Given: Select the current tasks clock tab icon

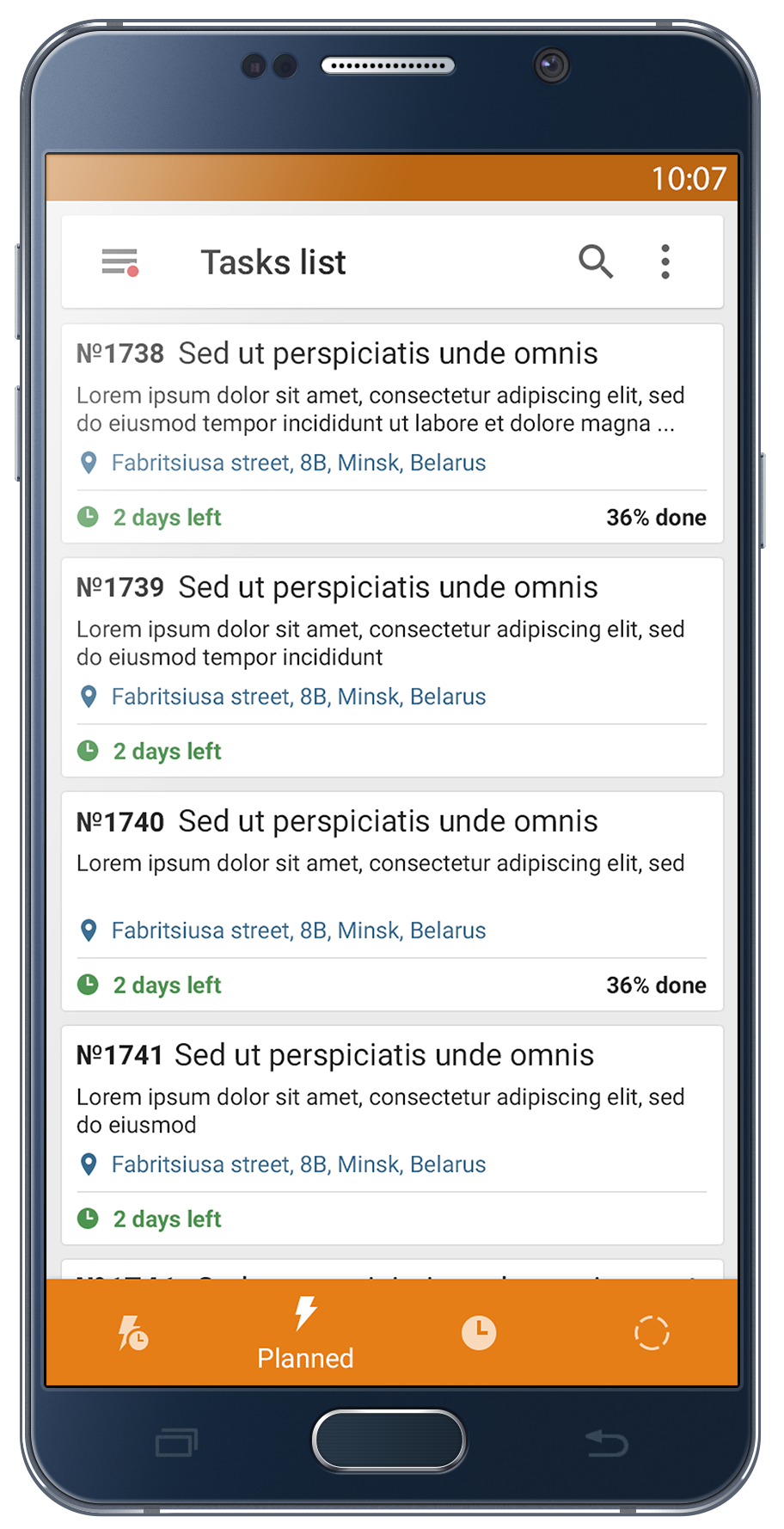Looking at the screenshot, I should point(479,1332).
